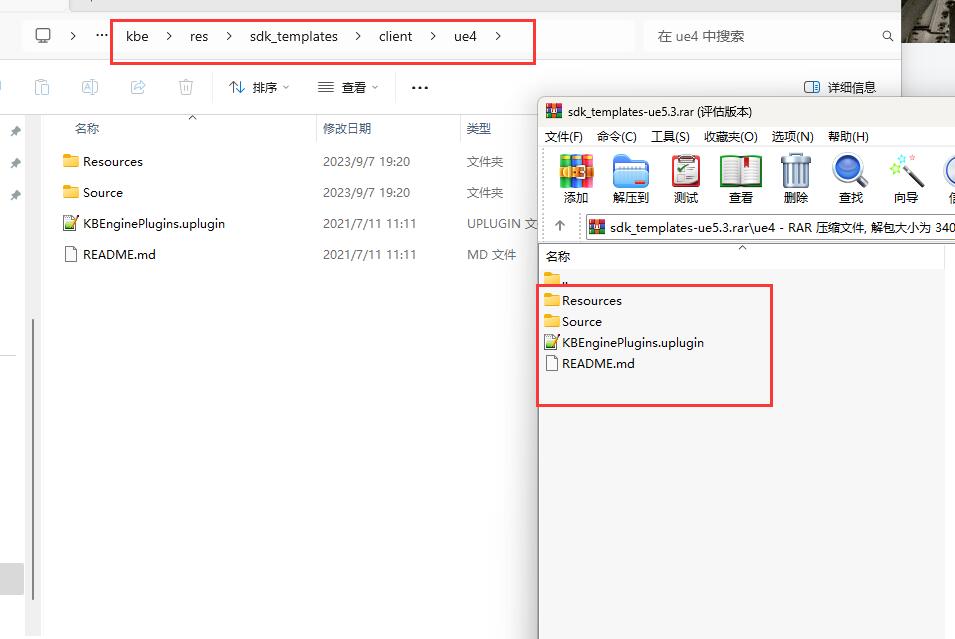Open the Sort (排序) dropdown in Explorer
955x639 pixels.
[x=259, y=87]
